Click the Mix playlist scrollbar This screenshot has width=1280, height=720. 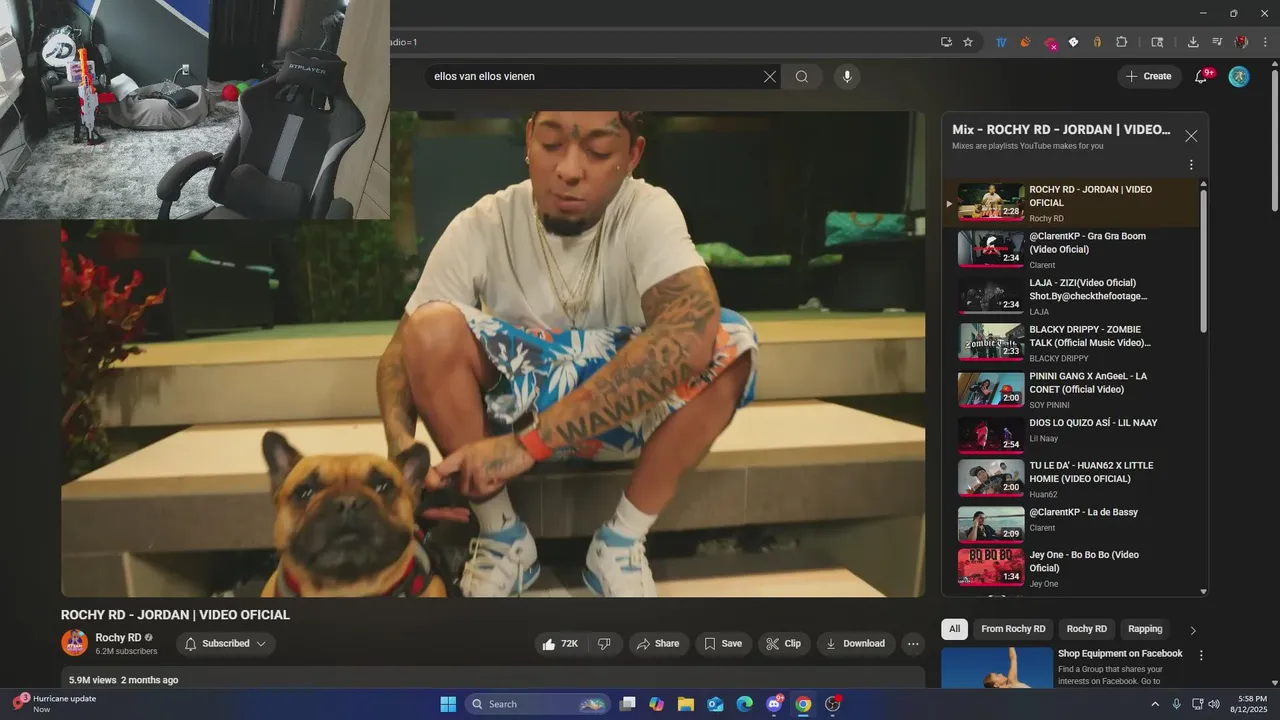(1204, 260)
